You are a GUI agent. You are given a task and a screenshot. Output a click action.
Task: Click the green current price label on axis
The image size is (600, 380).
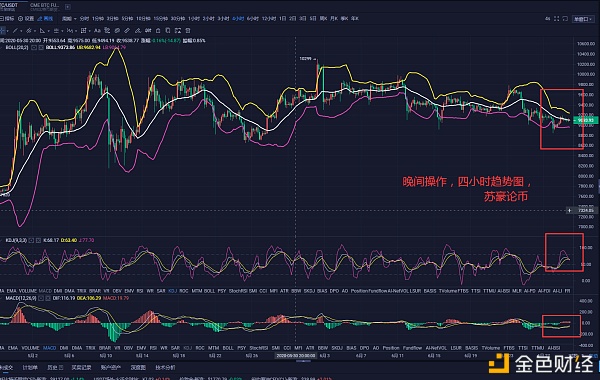[x=585, y=120]
